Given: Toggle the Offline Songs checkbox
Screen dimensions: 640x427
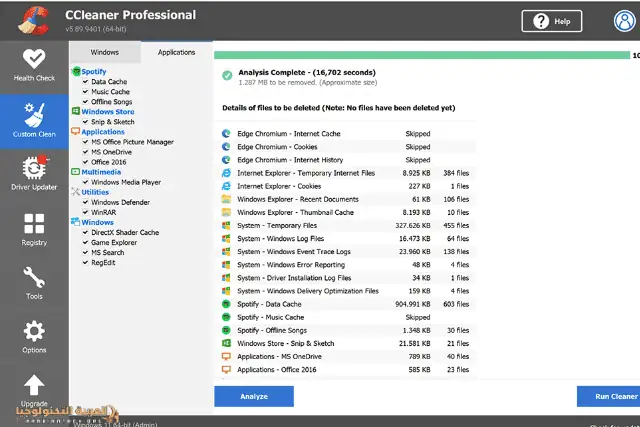Looking at the screenshot, I should [x=85, y=102].
